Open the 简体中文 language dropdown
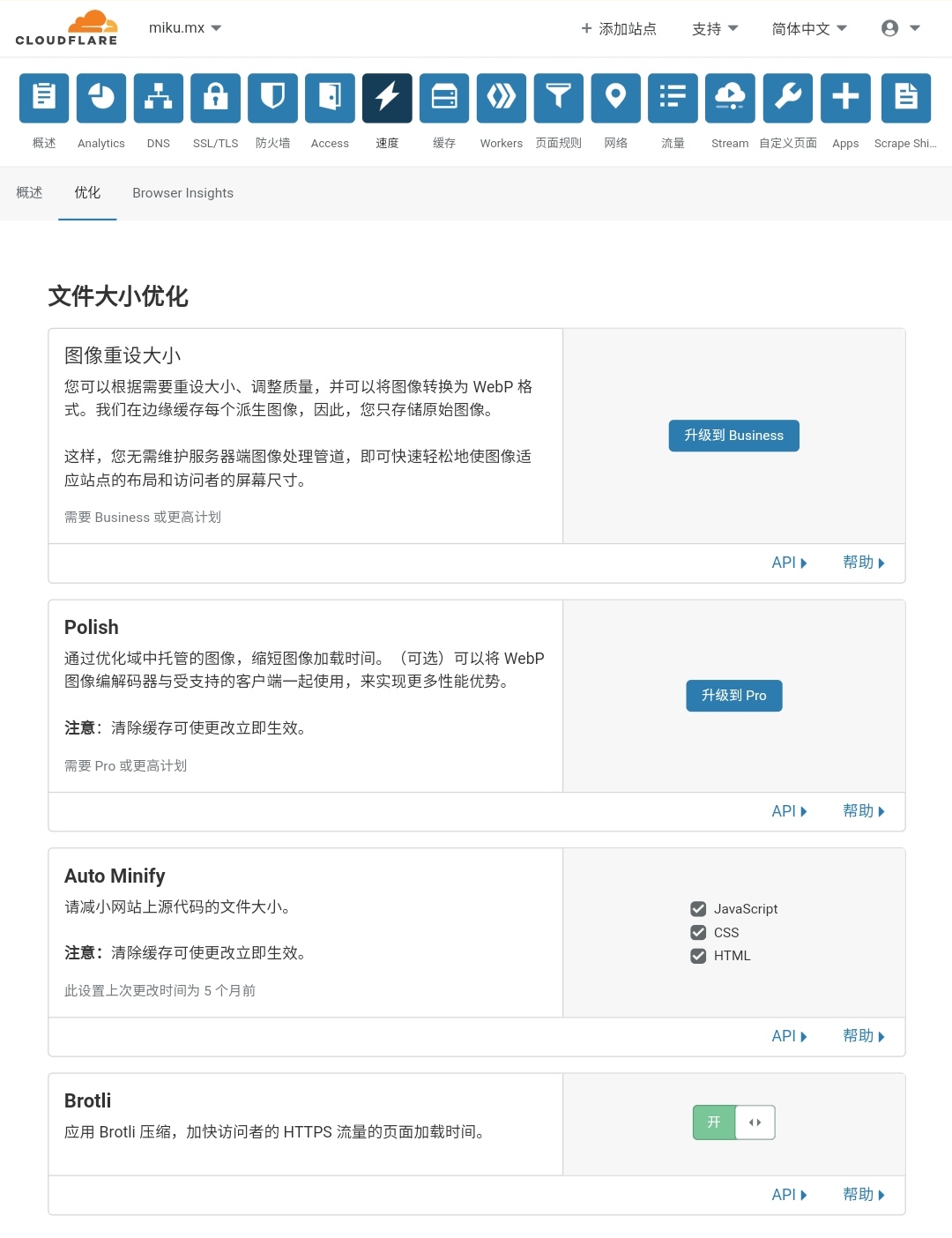The height and width of the screenshot is (1238, 952). coord(809,29)
